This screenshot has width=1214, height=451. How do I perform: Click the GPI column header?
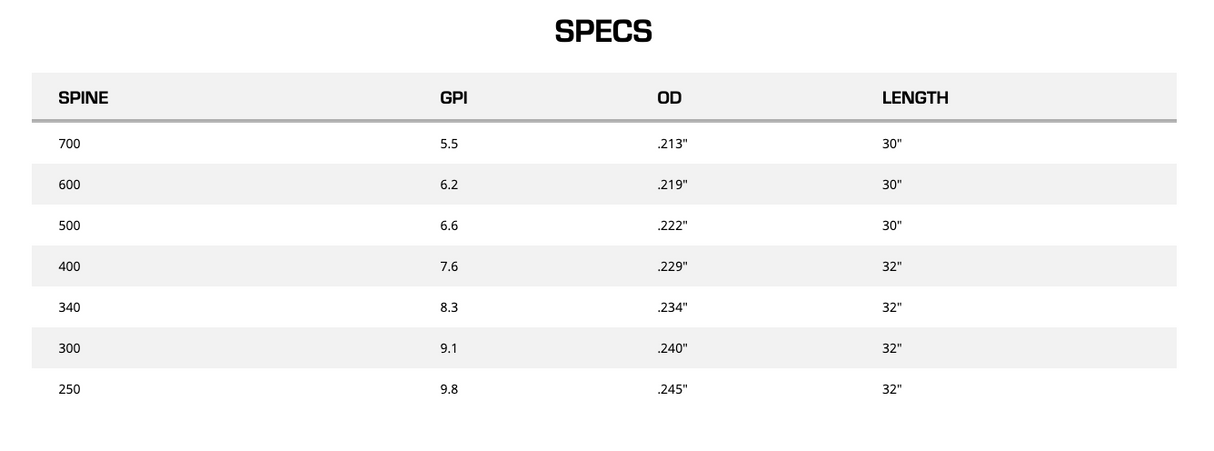point(453,98)
